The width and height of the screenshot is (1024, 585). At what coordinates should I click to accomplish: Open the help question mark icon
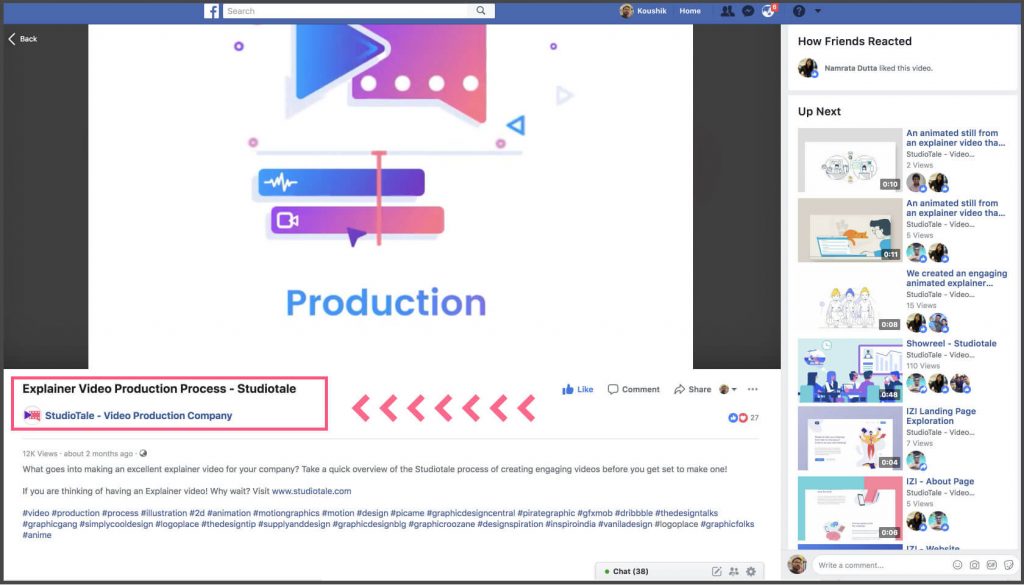point(799,11)
